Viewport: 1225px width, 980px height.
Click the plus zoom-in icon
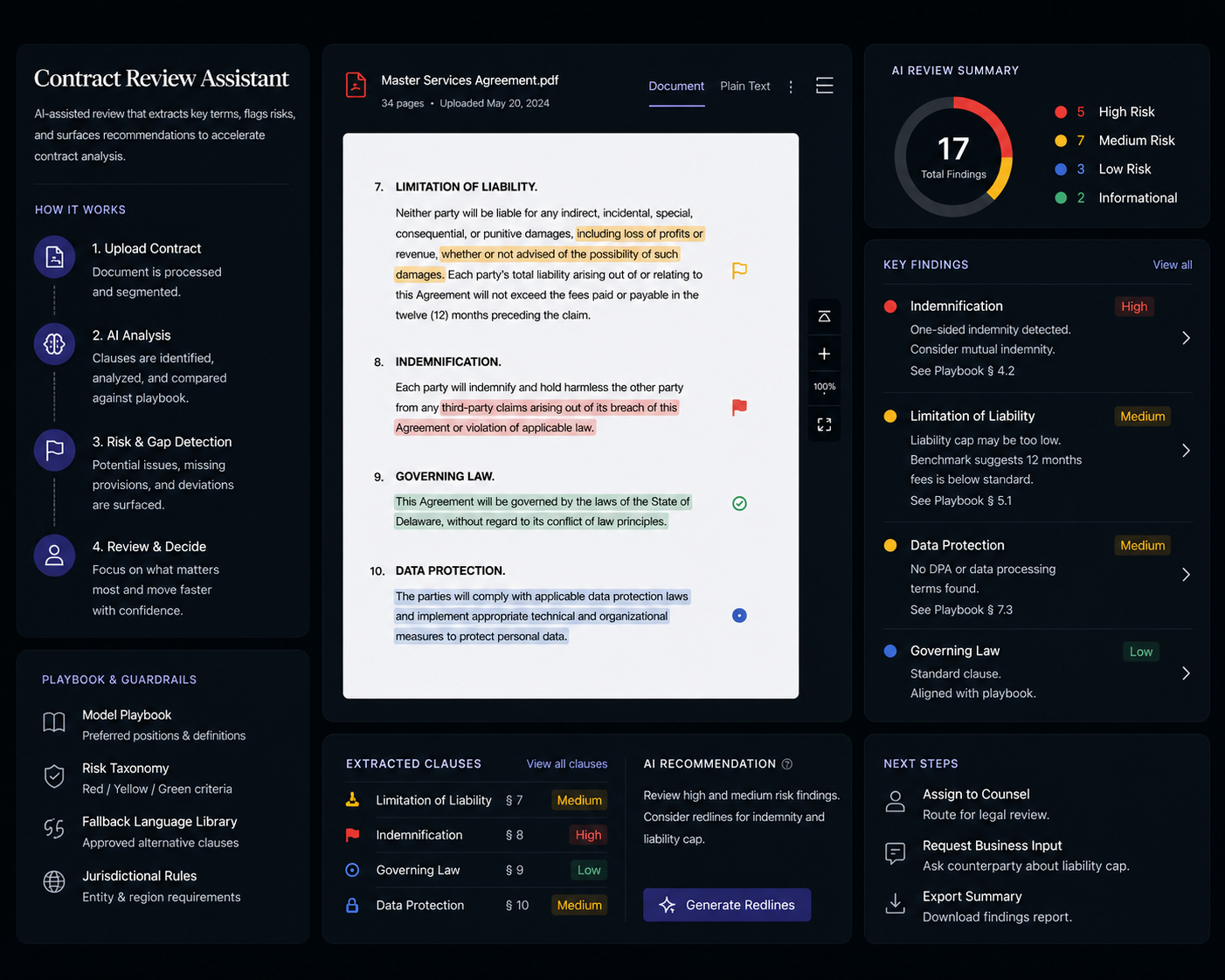pyautogui.click(x=824, y=354)
